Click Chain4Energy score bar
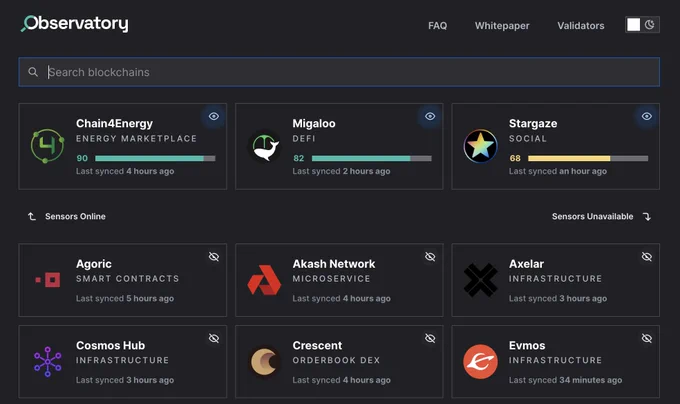The height and width of the screenshot is (404, 680). click(155, 158)
